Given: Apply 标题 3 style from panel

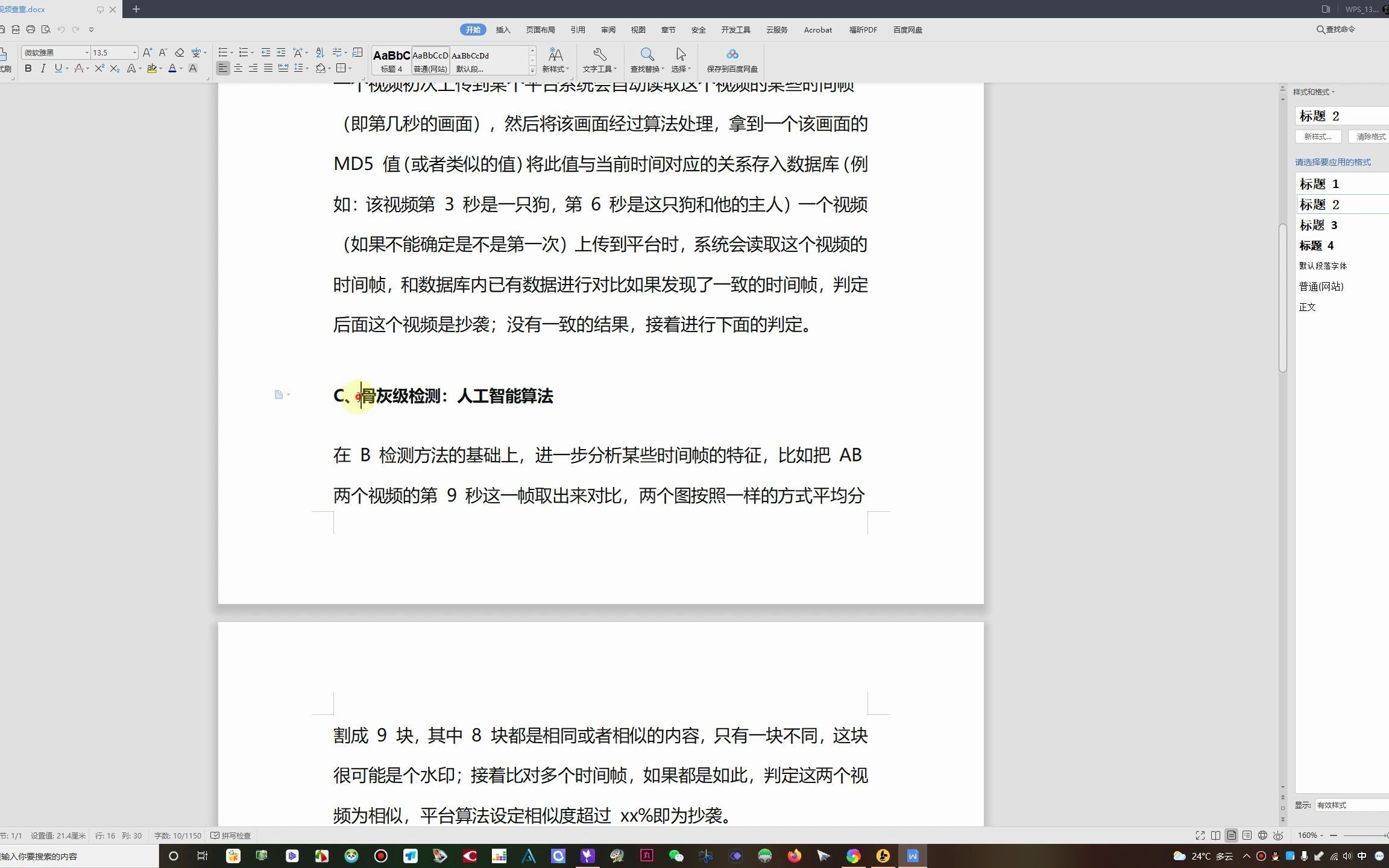Looking at the screenshot, I should pos(1343,225).
